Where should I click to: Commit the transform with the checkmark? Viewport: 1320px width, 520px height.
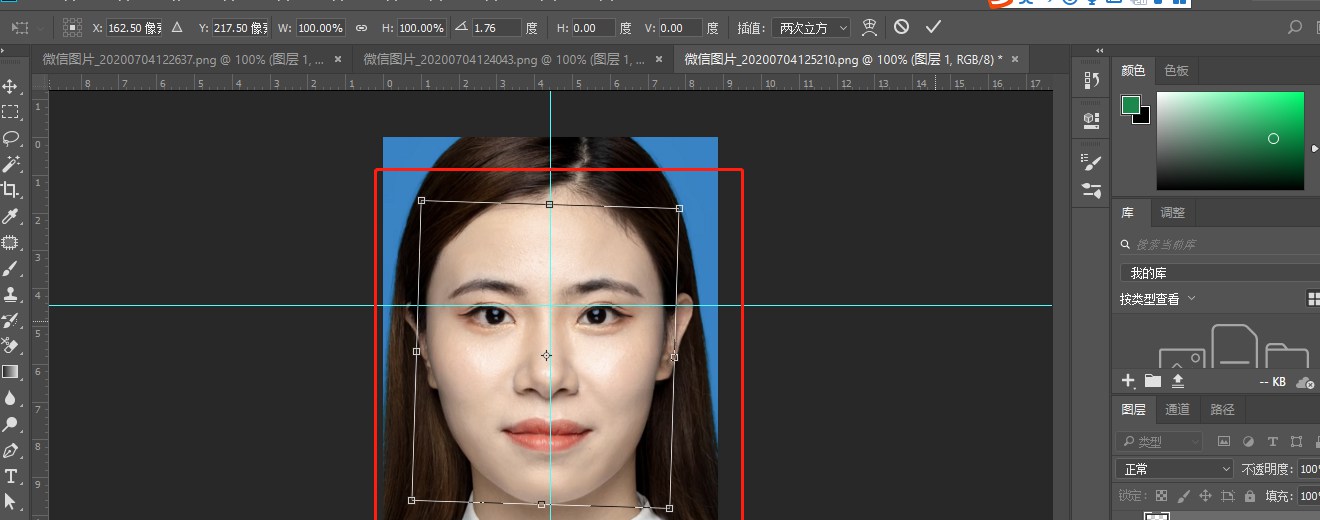pos(933,27)
